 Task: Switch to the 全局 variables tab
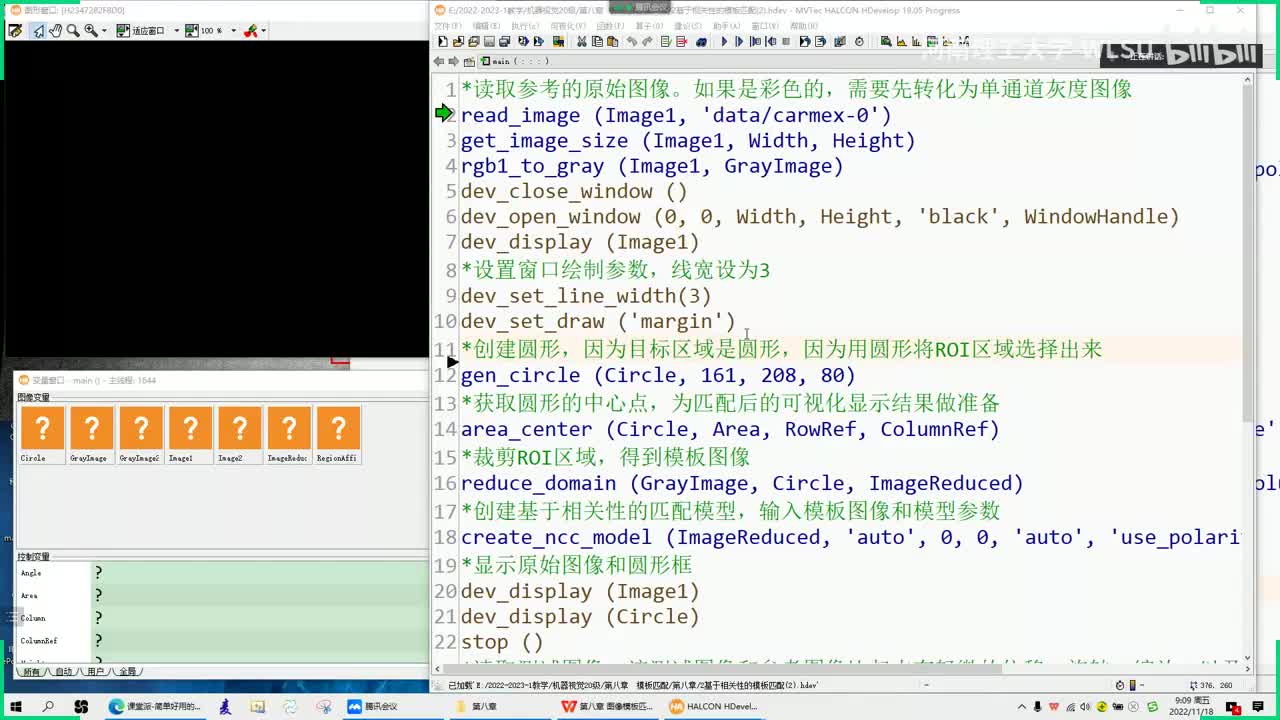pyautogui.click(x=128, y=672)
